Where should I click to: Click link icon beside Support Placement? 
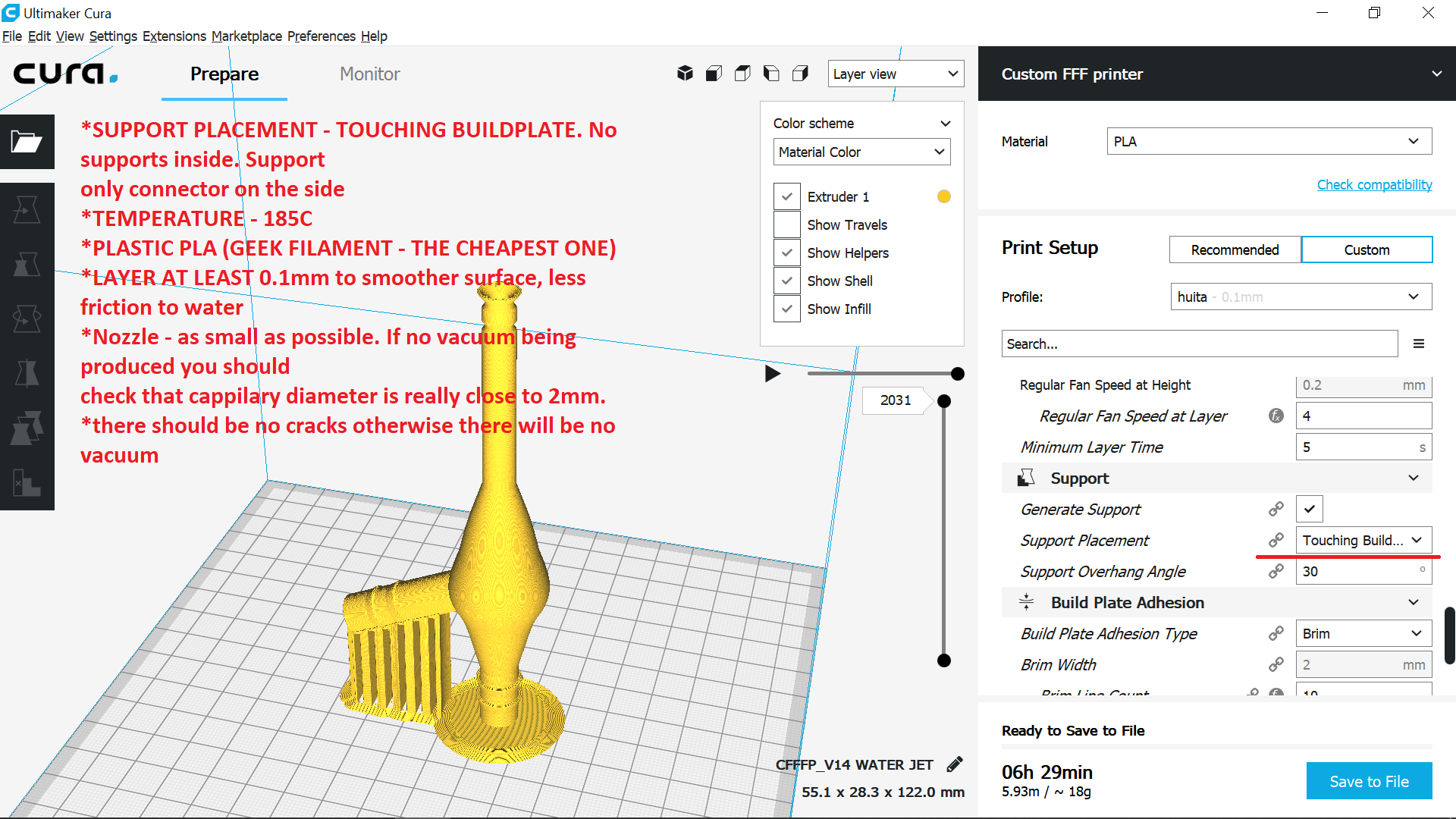(x=1276, y=540)
